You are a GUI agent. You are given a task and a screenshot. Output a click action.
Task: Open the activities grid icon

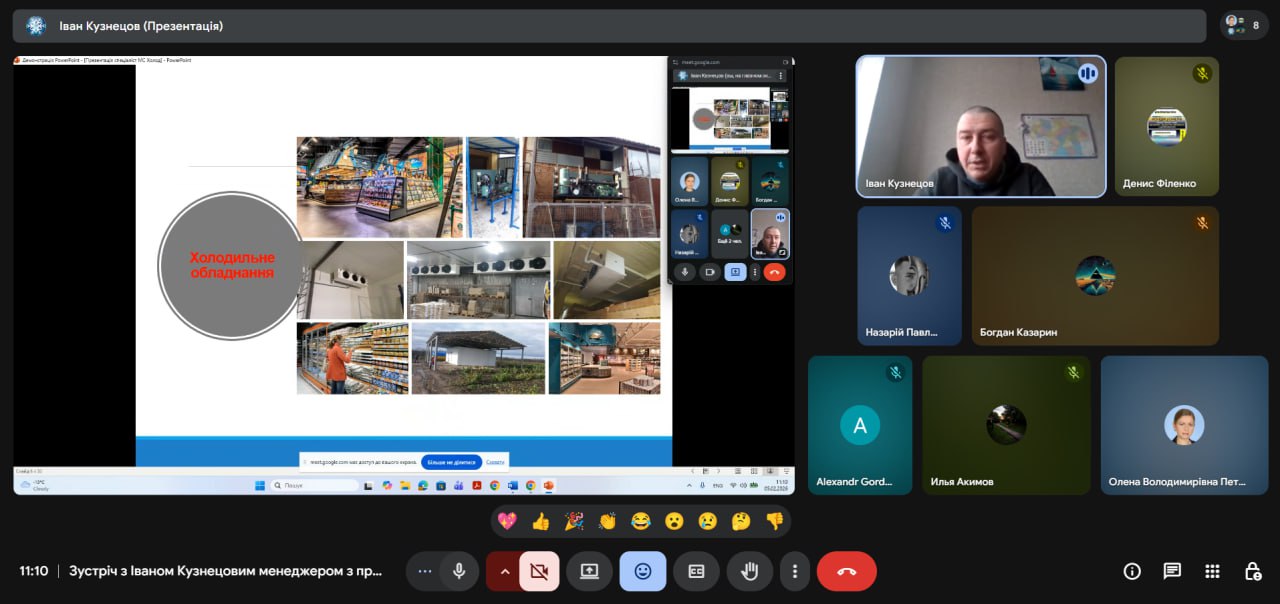pyautogui.click(x=1212, y=571)
